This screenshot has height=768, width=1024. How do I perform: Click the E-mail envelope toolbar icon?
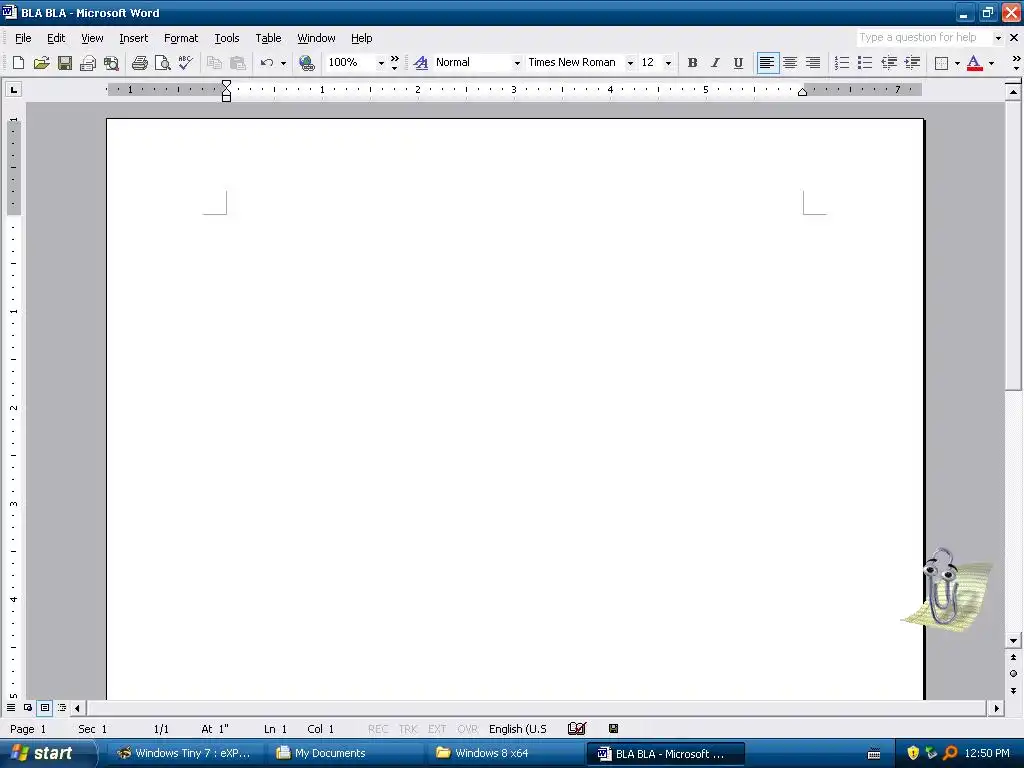point(88,63)
